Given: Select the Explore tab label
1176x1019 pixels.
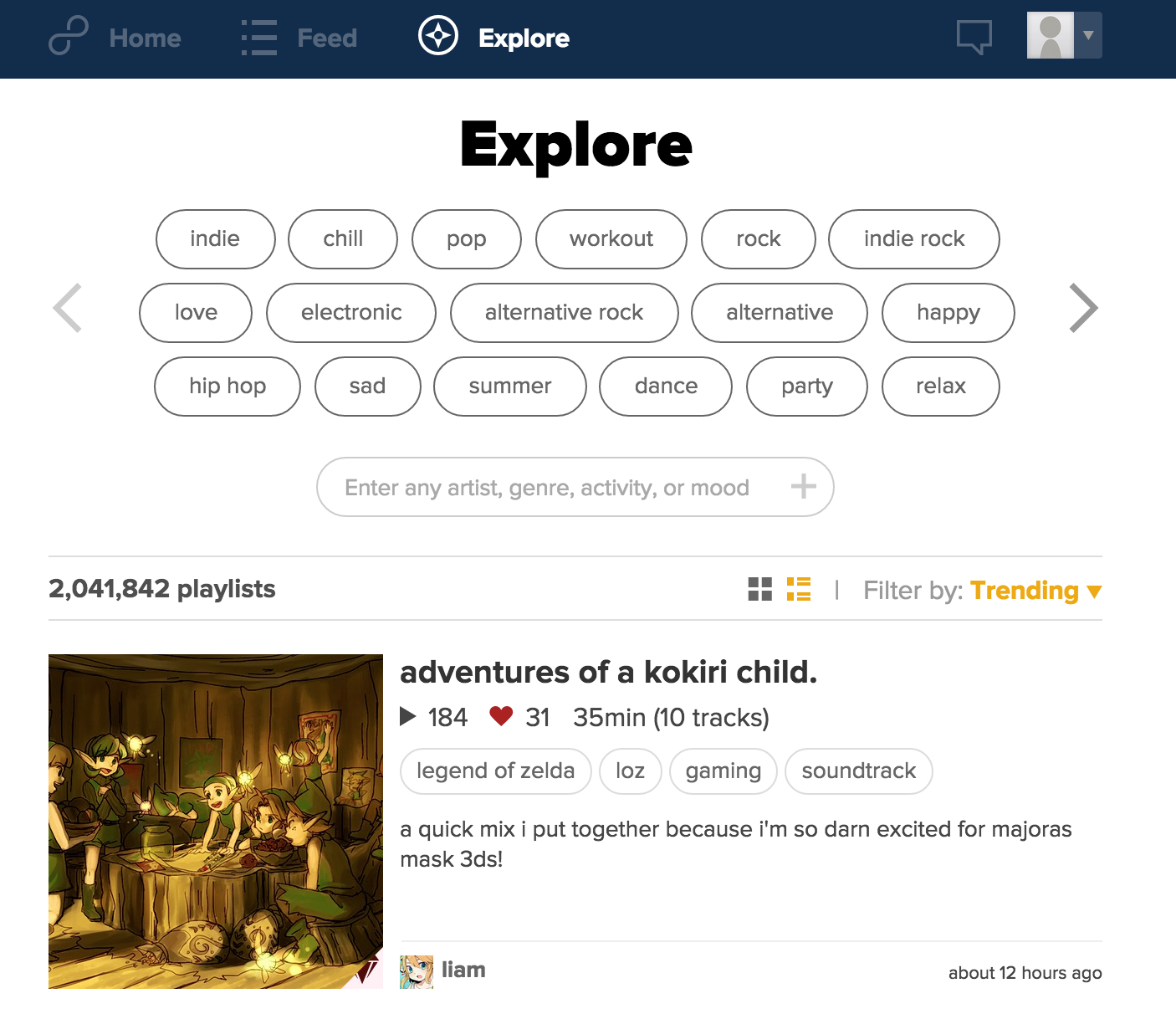Looking at the screenshot, I should [524, 38].
